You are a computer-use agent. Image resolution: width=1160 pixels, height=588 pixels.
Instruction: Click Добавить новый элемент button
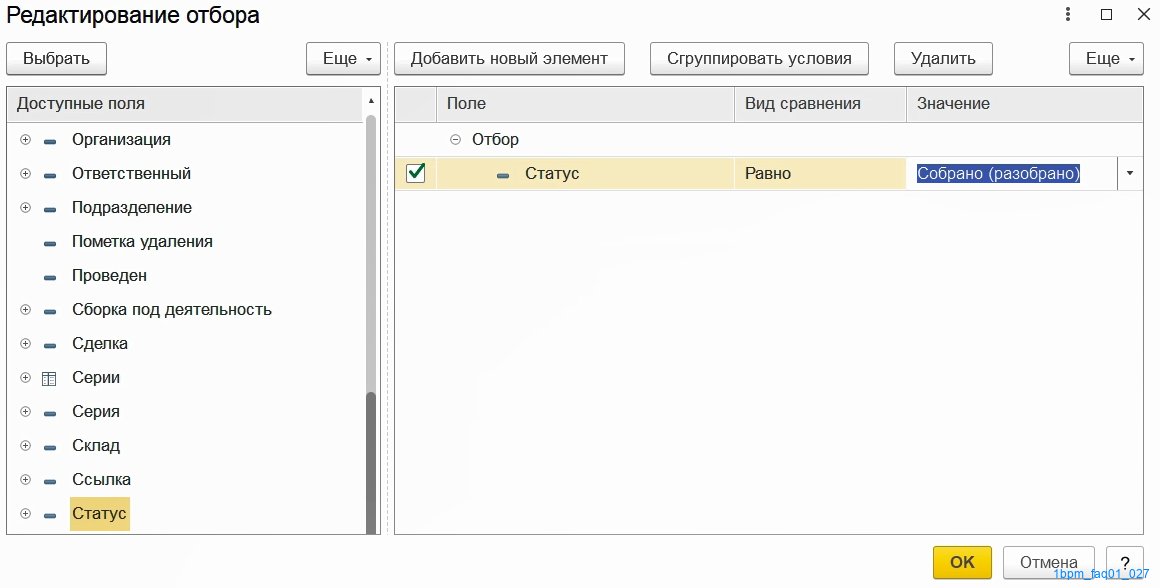tap(509, 58)
